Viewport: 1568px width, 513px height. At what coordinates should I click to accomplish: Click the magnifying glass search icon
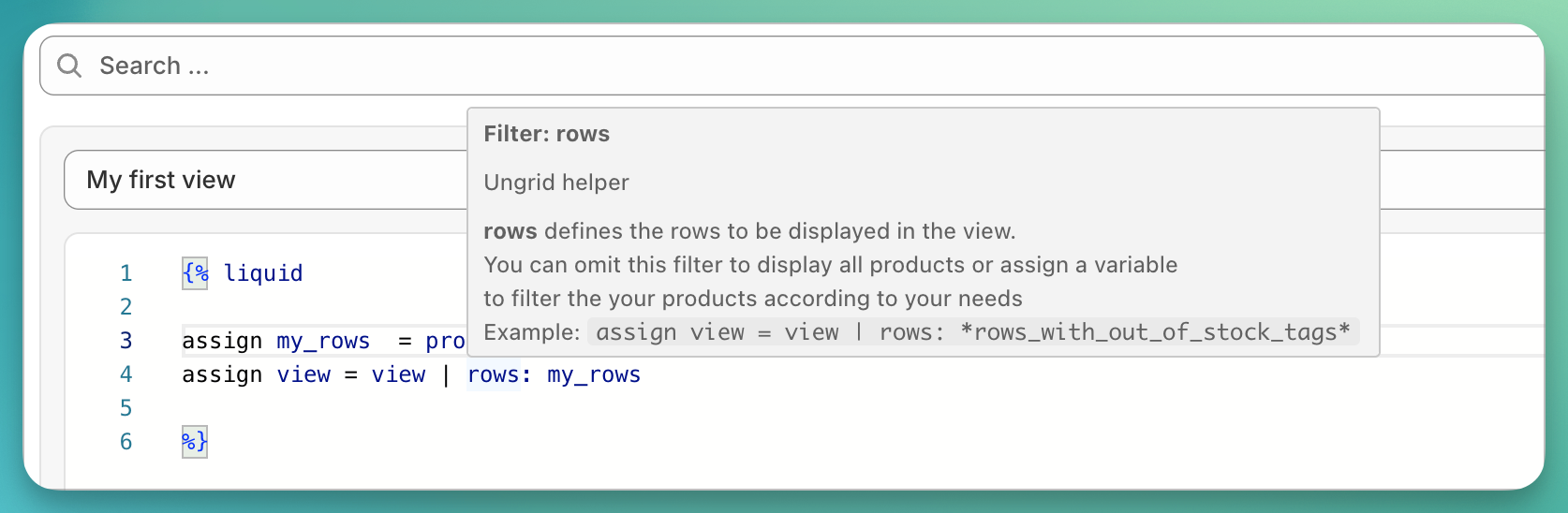pyautogui.click(x=69, y=66)
